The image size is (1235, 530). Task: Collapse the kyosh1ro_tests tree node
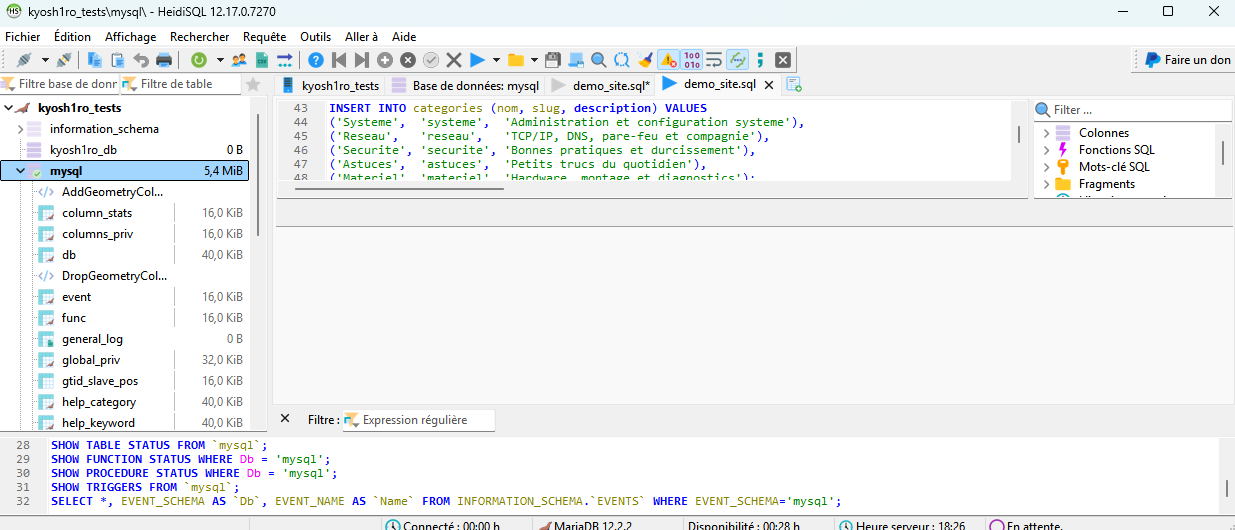(x=9, y=108)
